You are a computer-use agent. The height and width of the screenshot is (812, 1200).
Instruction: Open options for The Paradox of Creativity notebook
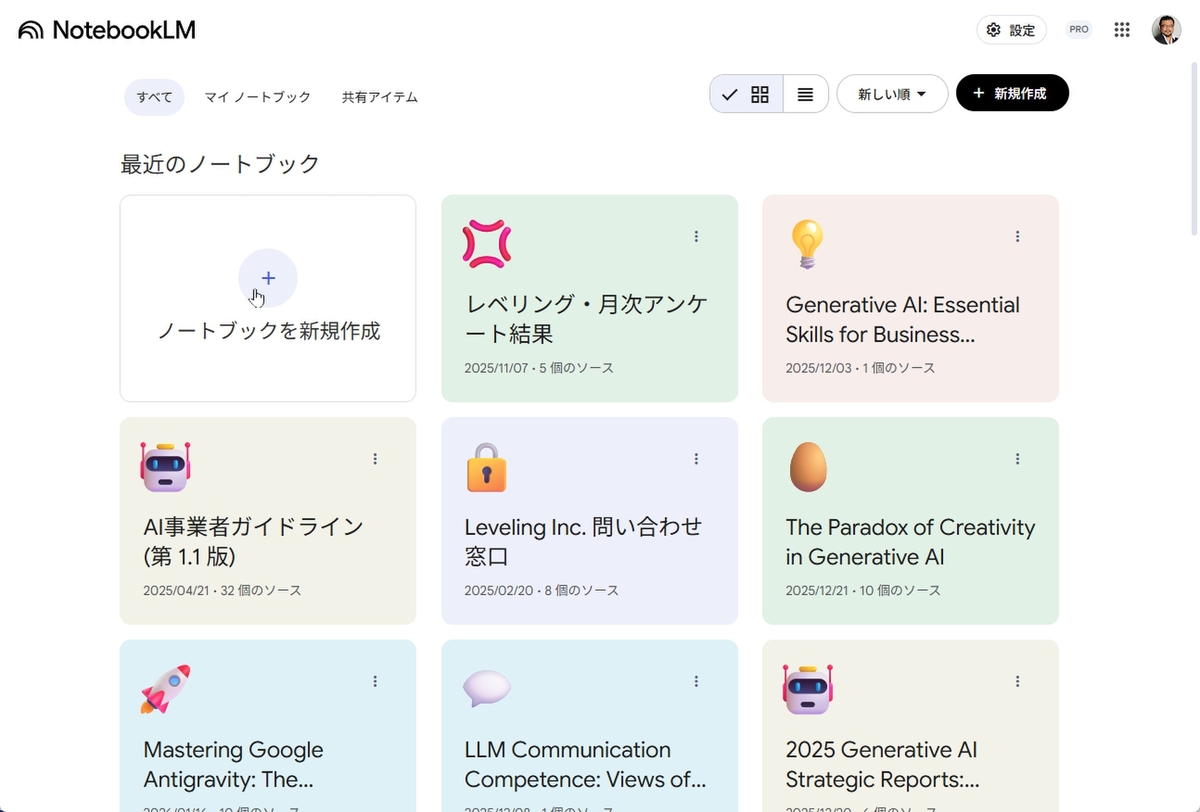(x=1017, y=459)
